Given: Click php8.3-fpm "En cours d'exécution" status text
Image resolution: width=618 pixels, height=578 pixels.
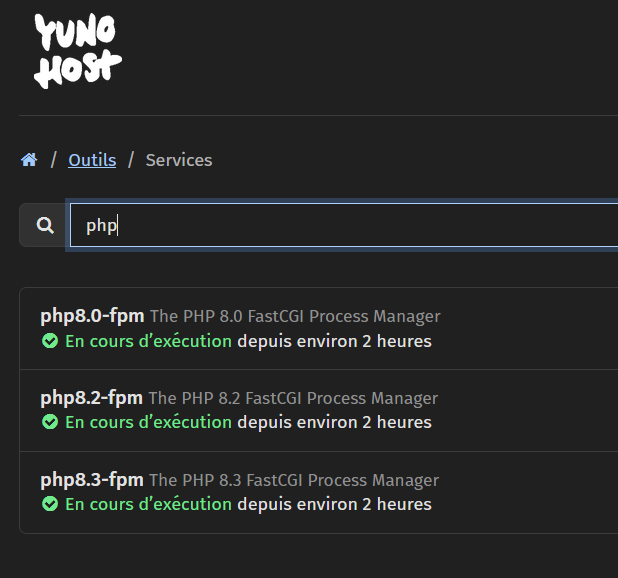Looking at the screenshot, I should click(x=148, y=504).
